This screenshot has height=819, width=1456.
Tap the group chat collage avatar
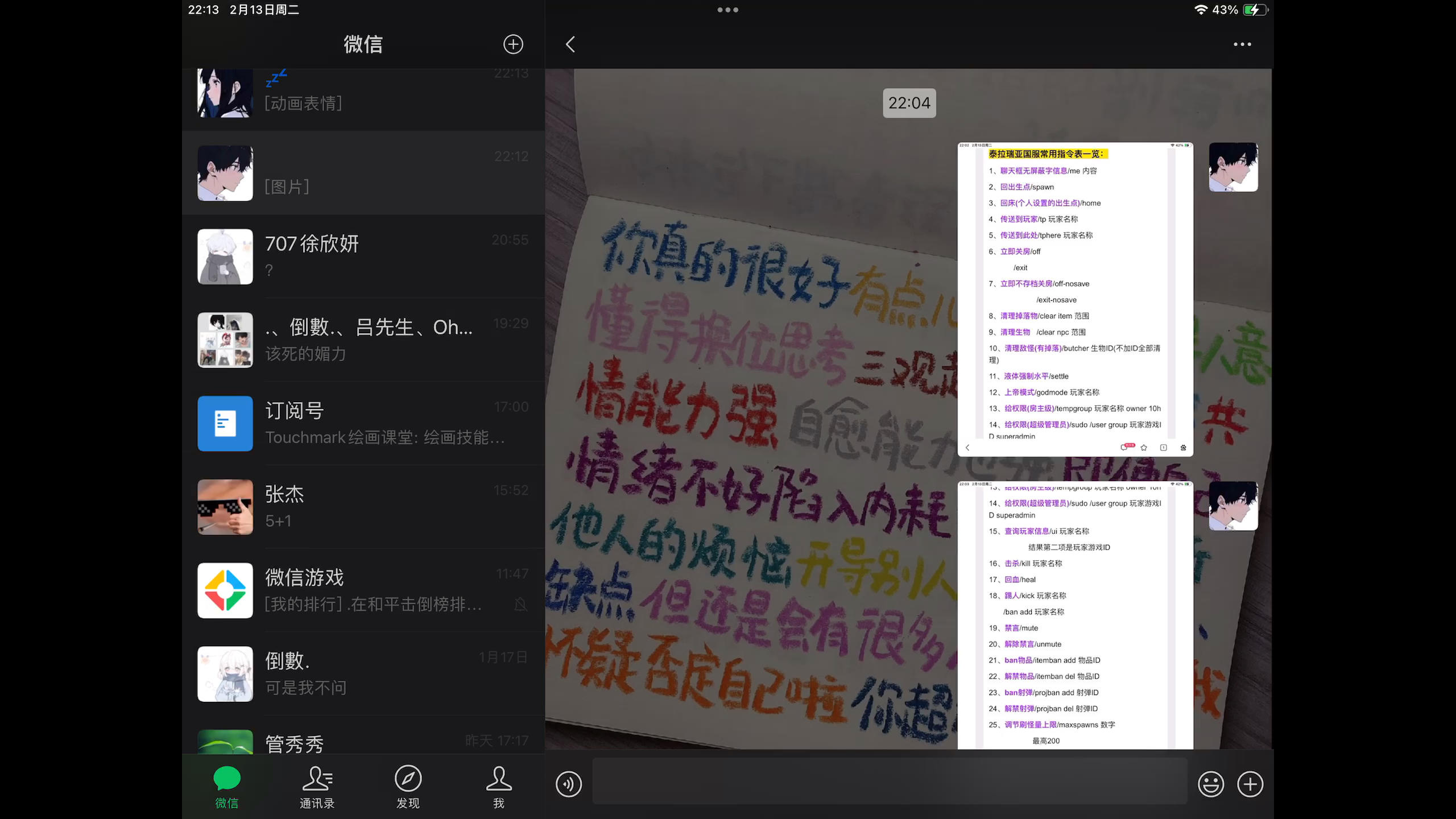pyautogui.click(x=225, y=340)
